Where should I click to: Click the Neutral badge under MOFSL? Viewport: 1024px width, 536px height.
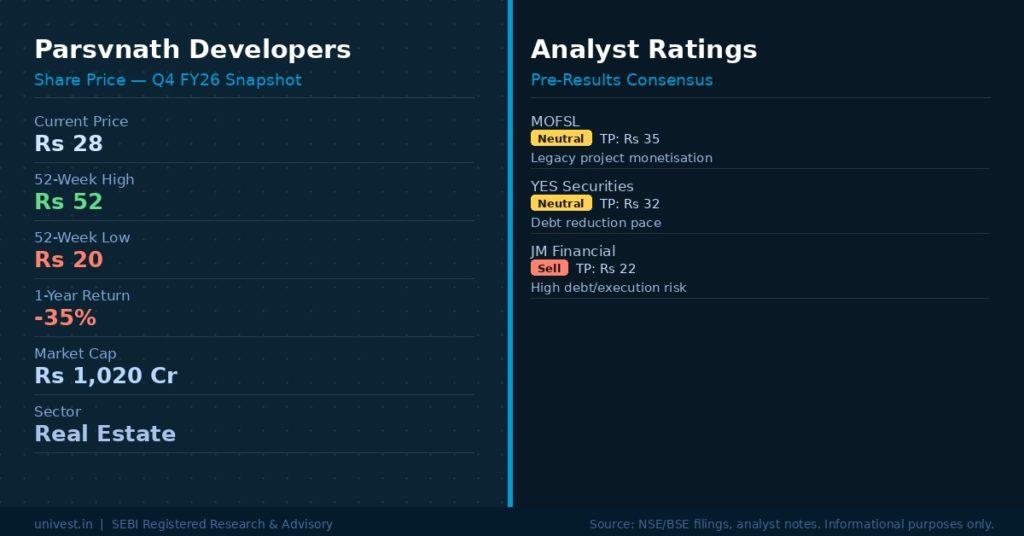[561, 138]
